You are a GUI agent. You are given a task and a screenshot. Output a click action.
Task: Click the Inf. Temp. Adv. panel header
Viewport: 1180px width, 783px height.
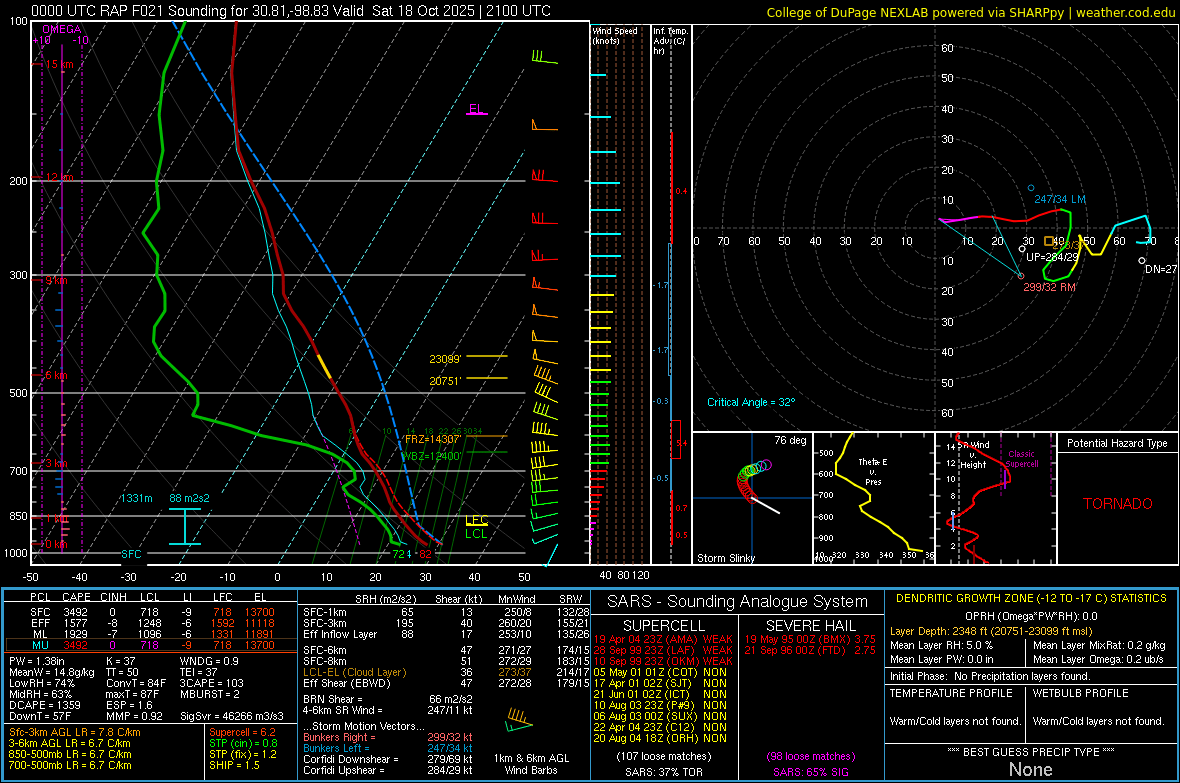(x=670, y=41)
